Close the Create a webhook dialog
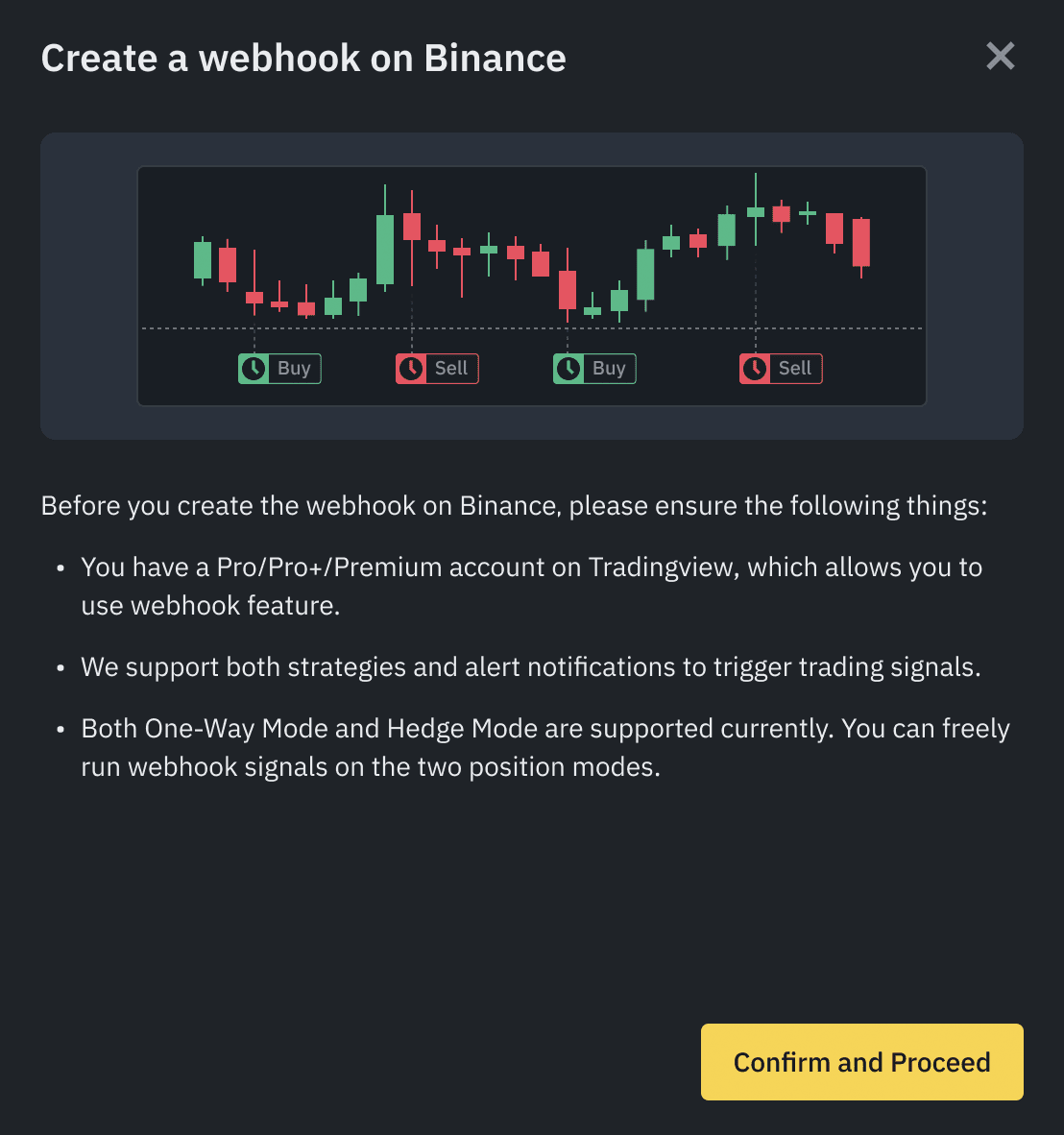 point(1001,56)
